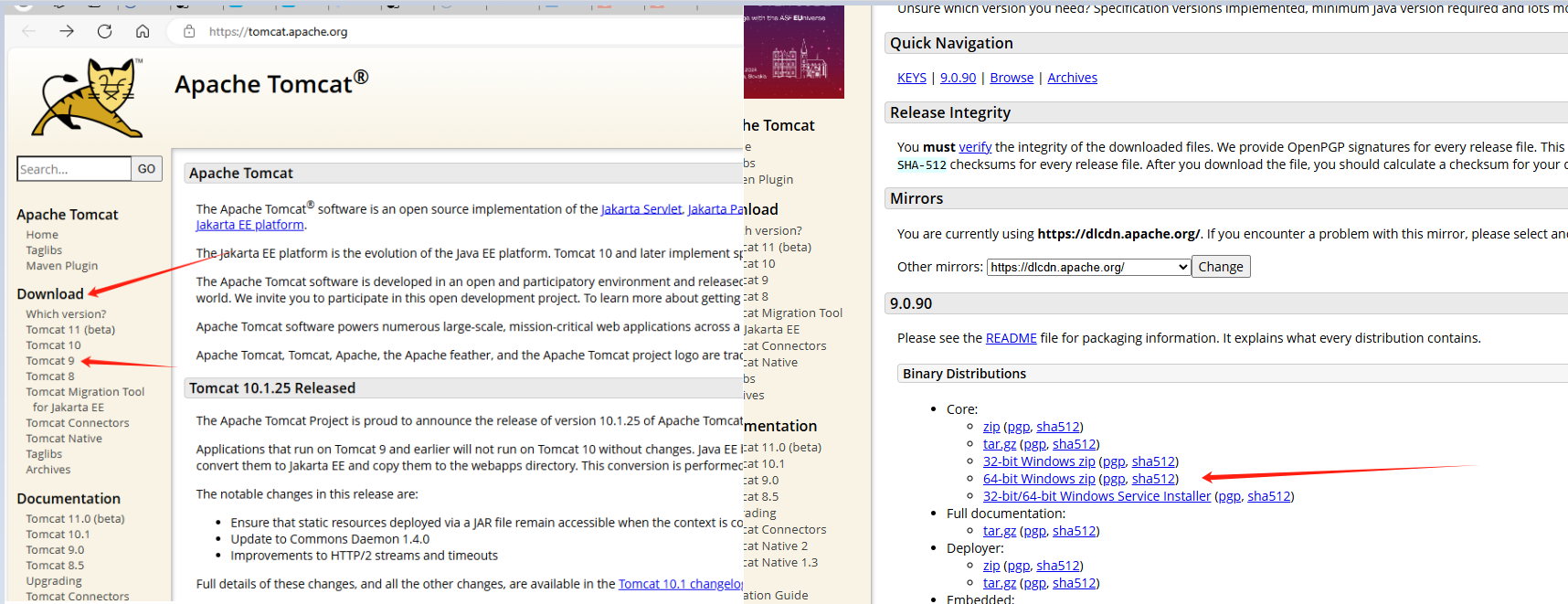1568x604 pixels.
Task: Click the lock icon in the address bar
Action: pyautogui.click(x=189, y=31)
